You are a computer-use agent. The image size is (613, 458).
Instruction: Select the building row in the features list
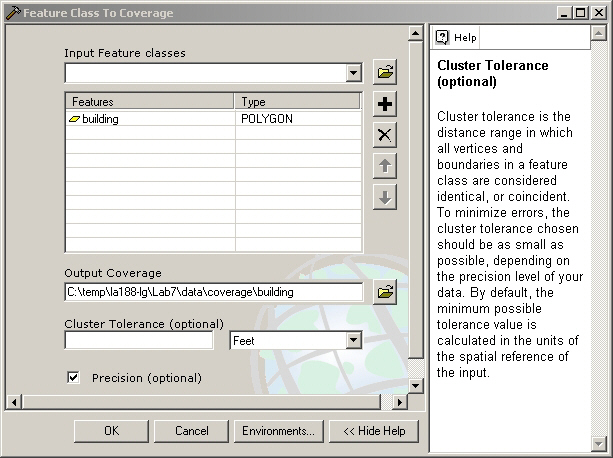213,119
